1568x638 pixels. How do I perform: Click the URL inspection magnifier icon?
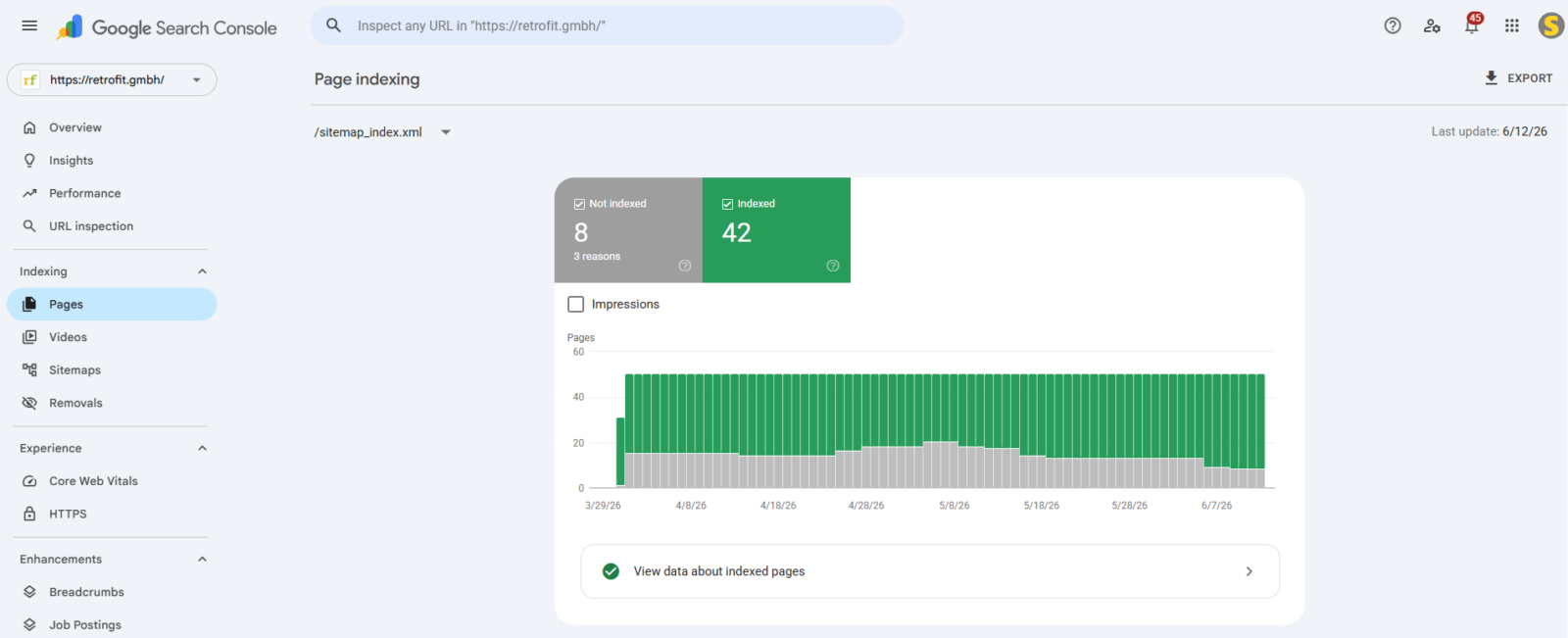point(29,225)
